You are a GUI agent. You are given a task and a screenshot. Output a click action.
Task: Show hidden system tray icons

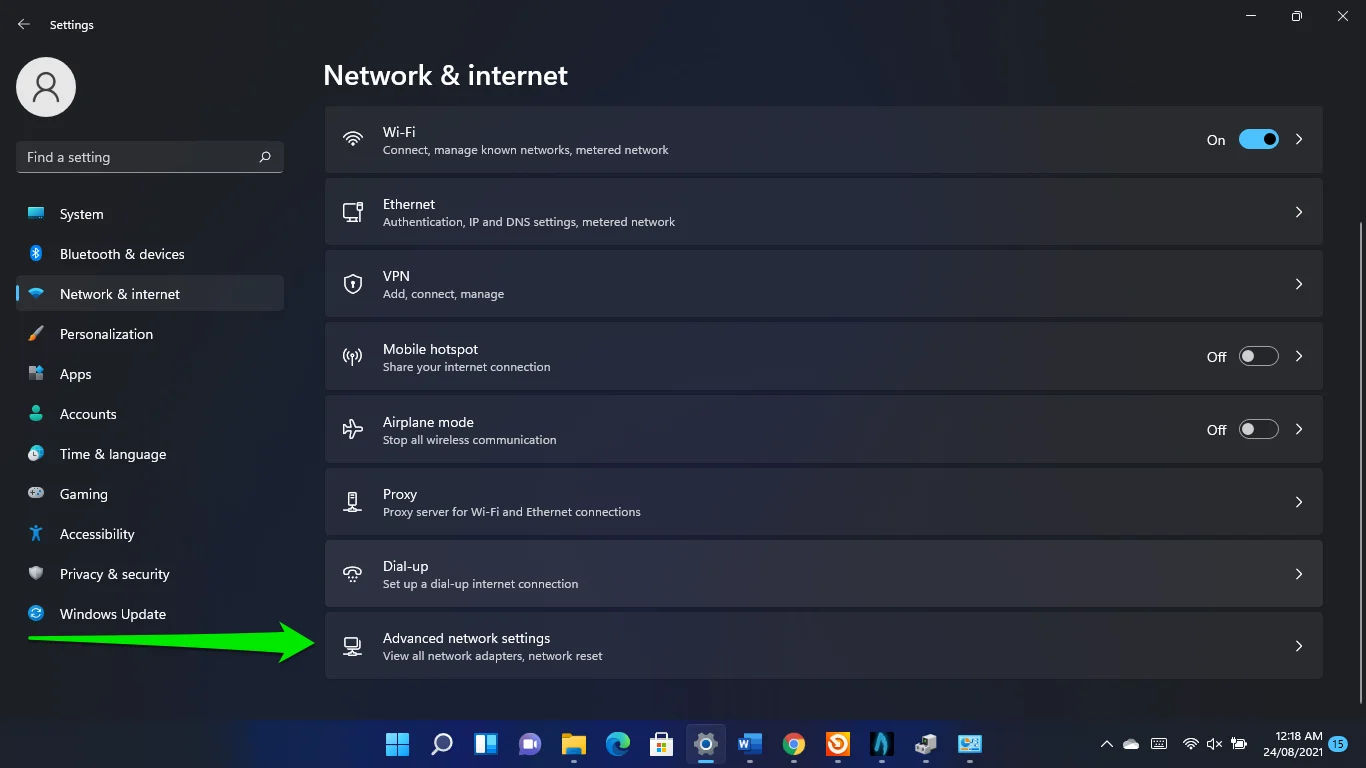pos(1106,744)
